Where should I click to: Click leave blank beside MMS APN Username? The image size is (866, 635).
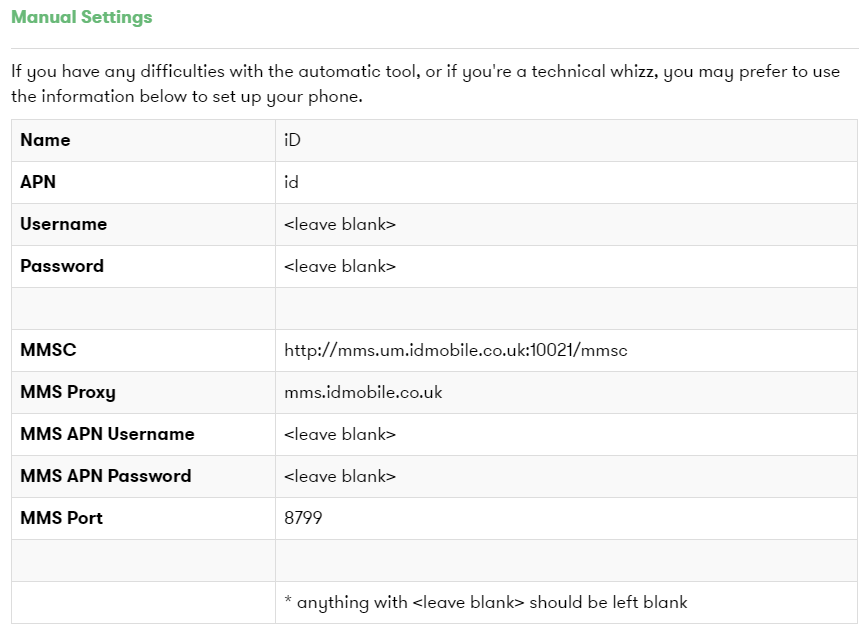coord(340,434)
